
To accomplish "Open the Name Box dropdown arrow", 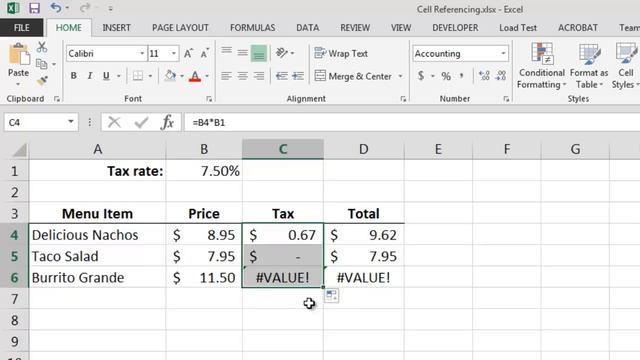I will click(71, 122).
